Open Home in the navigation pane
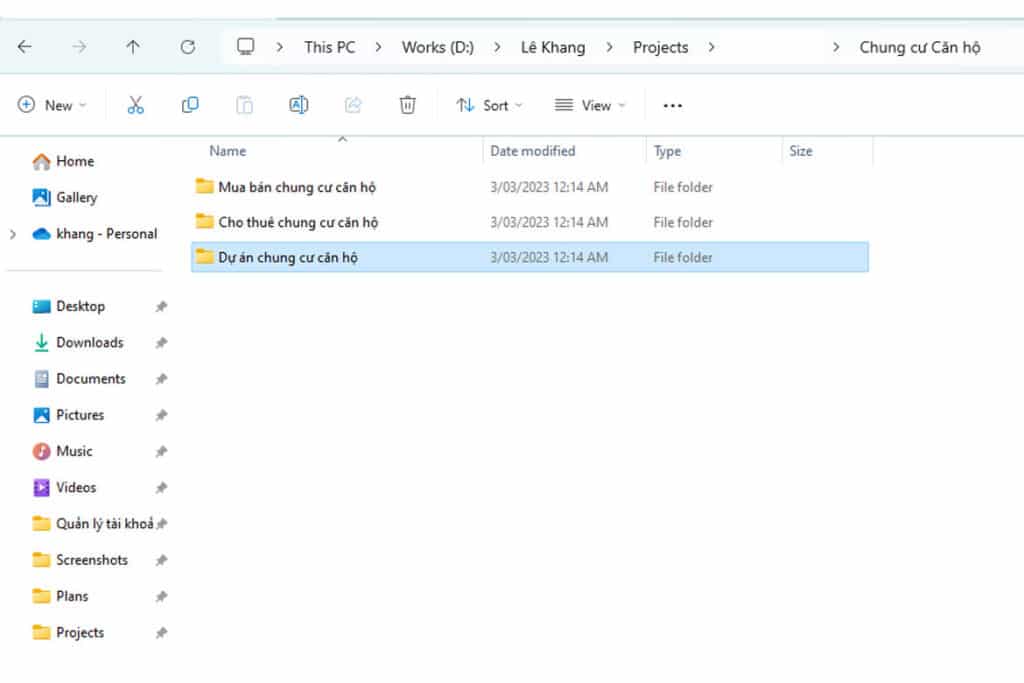The image size is (1024, 683). 63,161
